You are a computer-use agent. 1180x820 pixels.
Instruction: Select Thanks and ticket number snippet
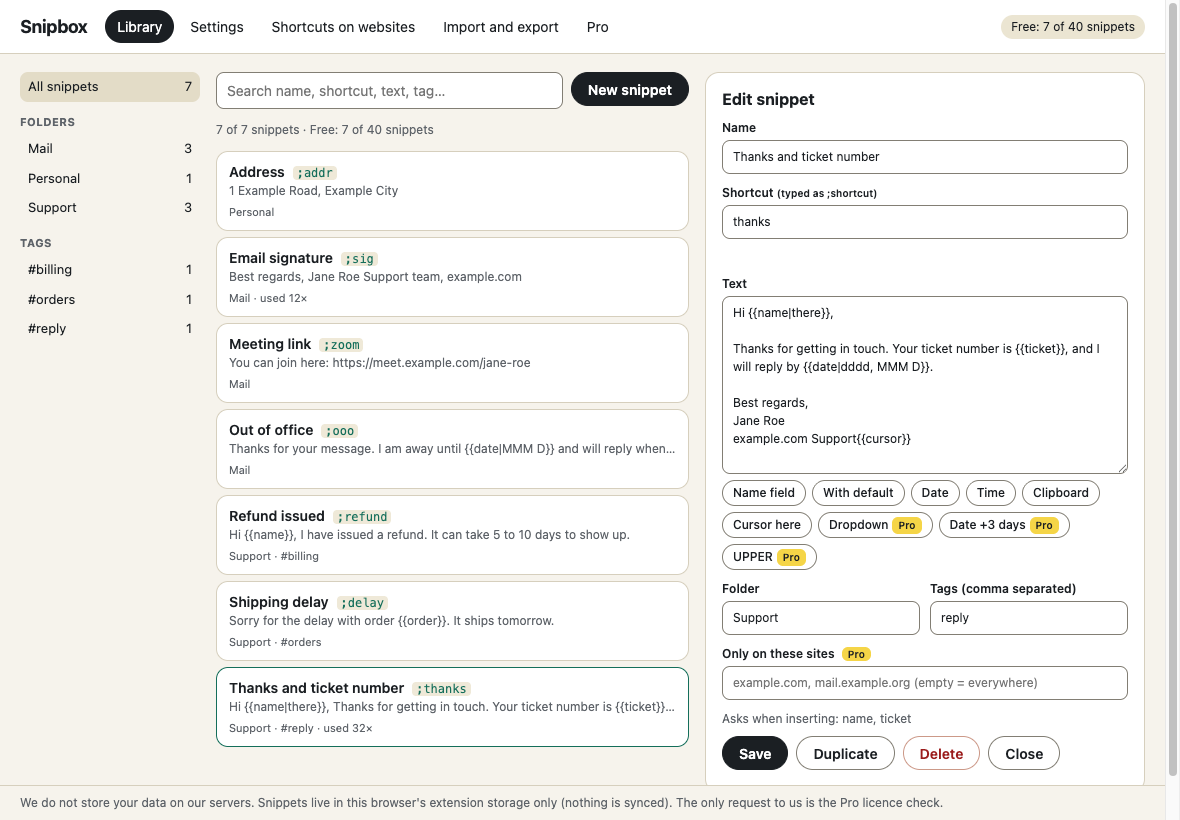pos(452,707)
